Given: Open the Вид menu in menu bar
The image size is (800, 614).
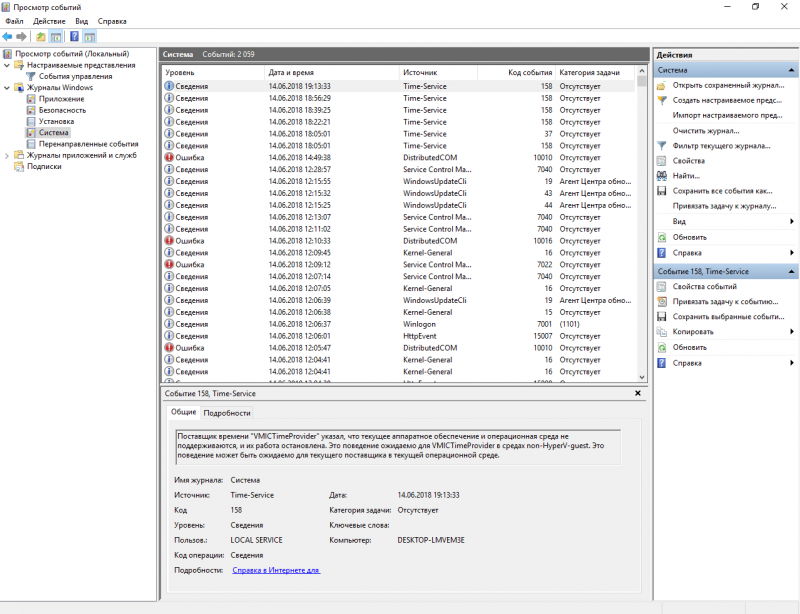Looking at the screenshot, I should click(x=82, y=21).
